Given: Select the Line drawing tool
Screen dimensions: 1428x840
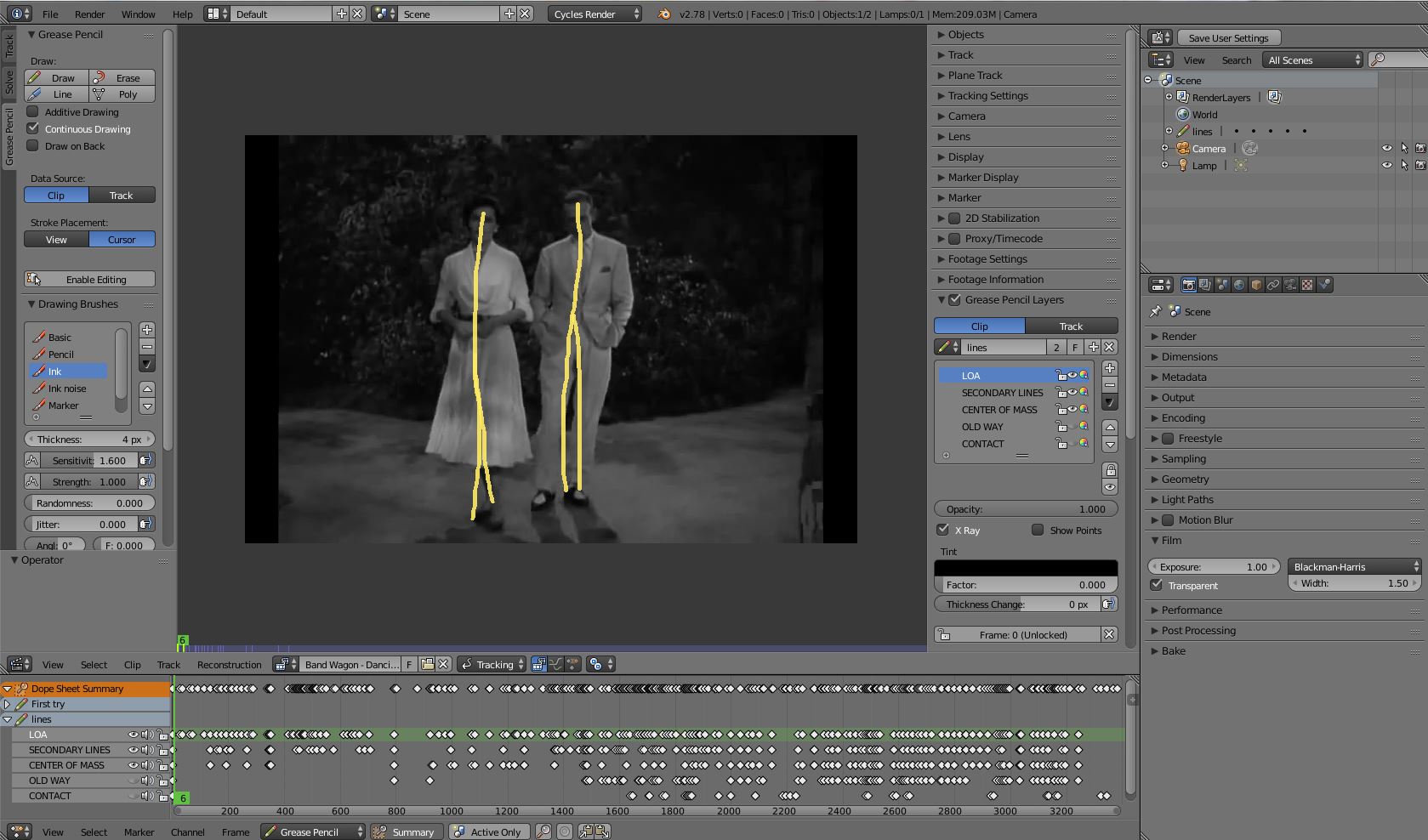Looking at the screenshot, I should [x=56, y=94].
